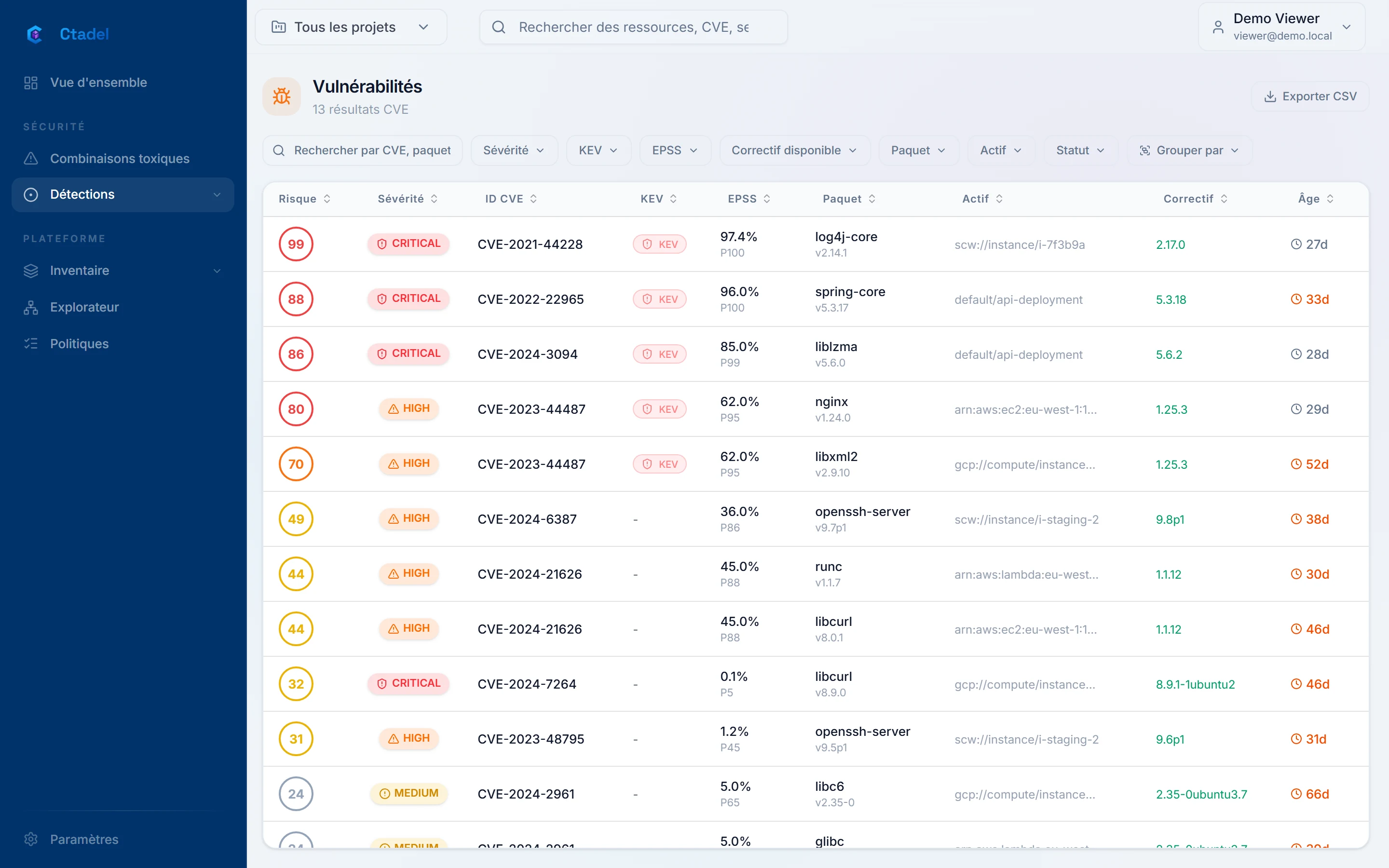Image resolution: width=1389 pixels, height=868 pixels.
Task: Open the Statut filter dropdown
Action: coord(1081,150)
